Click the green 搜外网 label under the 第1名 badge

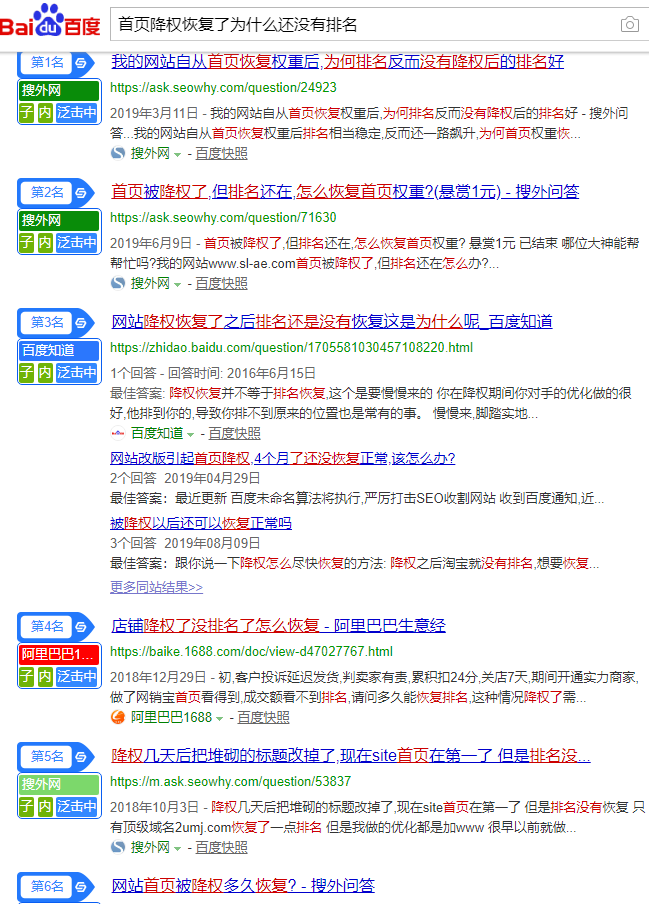pos(59,91)
